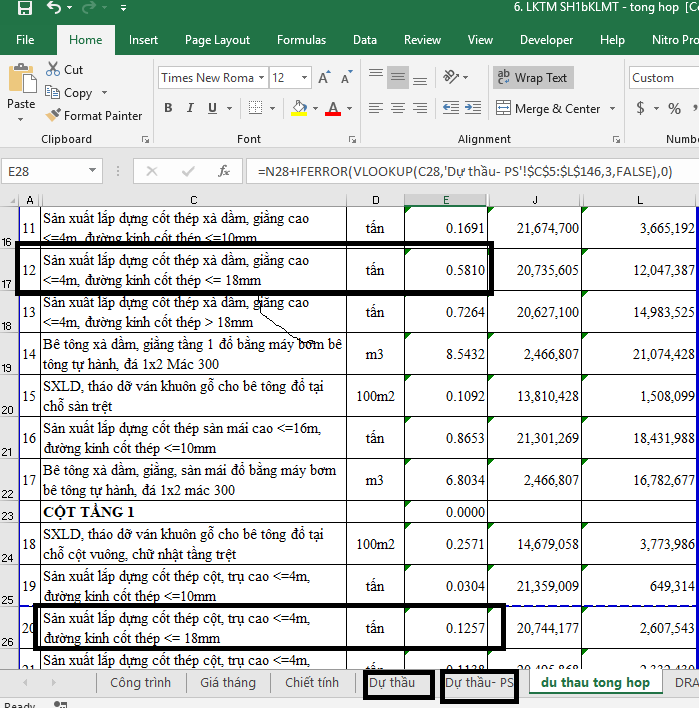Increase the cell indent
Viewport: 699px width, 708px height.
[473, 108]
